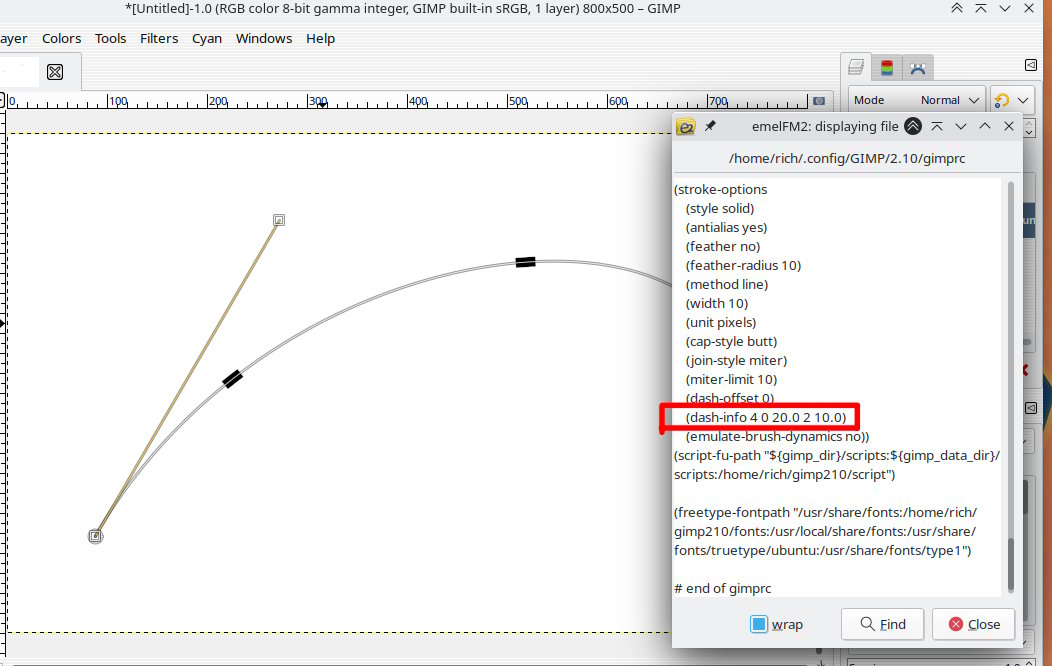
Task: Click the '(style solid)' line
Action: (720, 209)
